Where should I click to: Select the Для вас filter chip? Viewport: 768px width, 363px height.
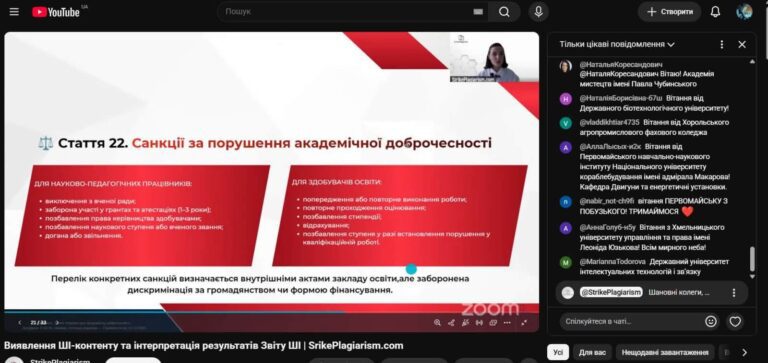592,352
